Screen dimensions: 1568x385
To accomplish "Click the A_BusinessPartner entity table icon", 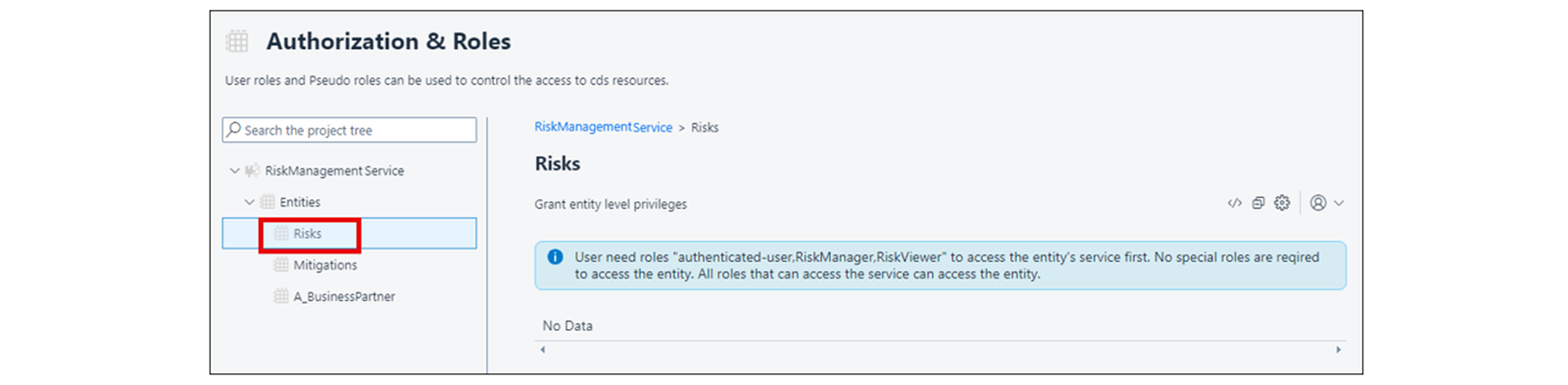I will coord(281,297).
